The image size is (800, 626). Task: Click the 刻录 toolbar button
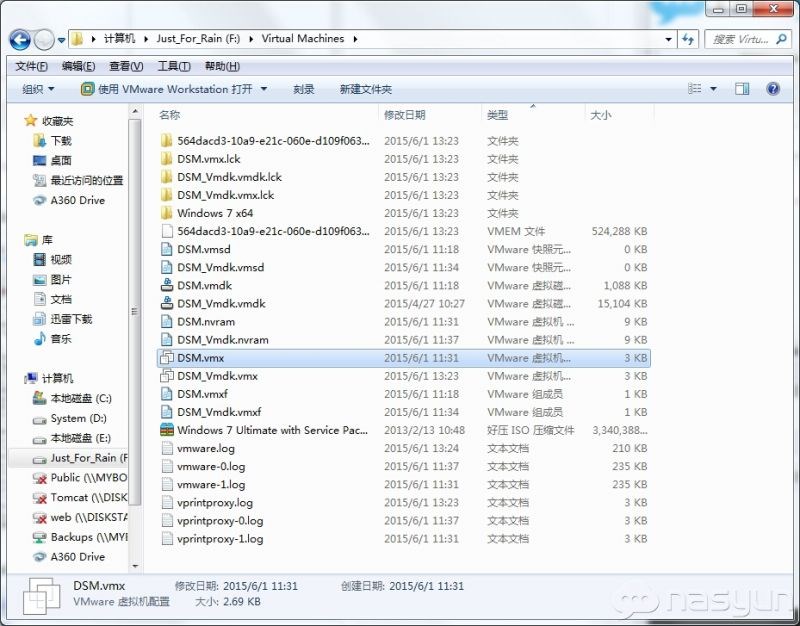tap(304, 89)
